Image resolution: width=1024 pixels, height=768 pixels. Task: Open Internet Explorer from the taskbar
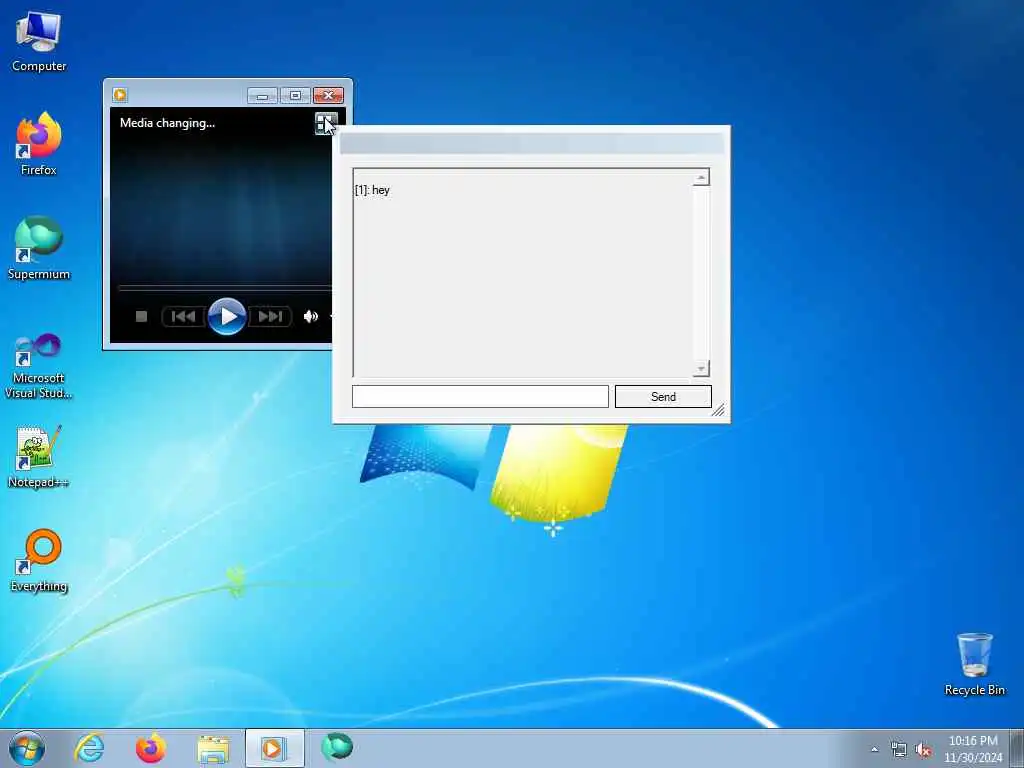pos(89,748)
